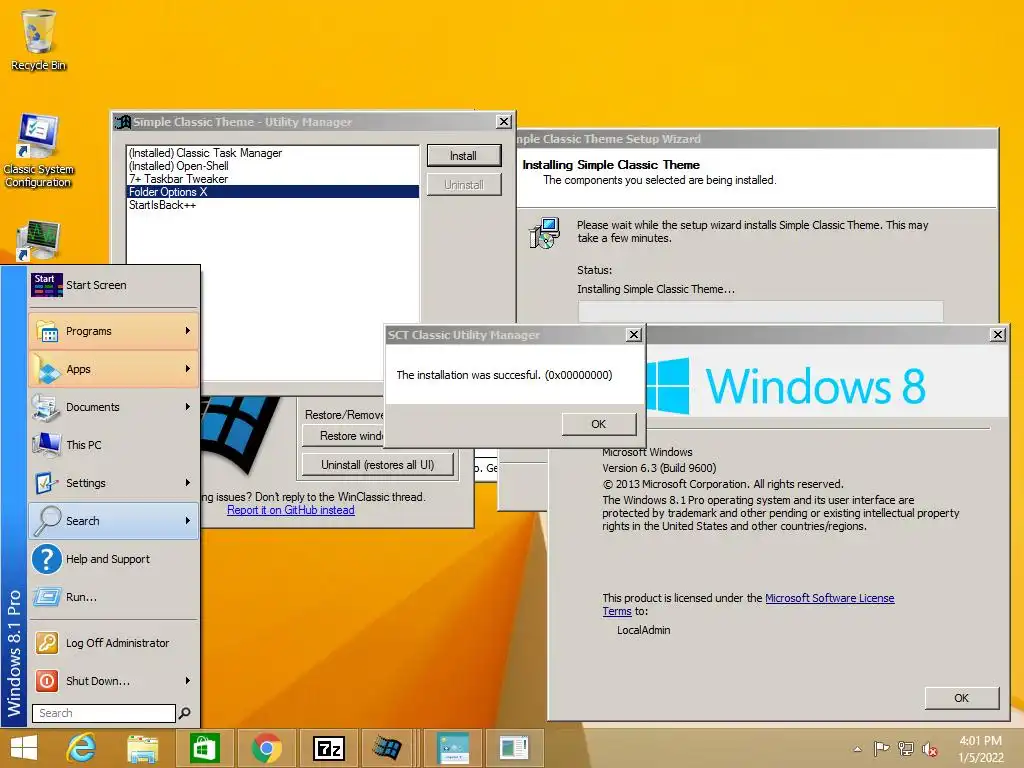Focus the start menu Search box

(104, 713)
